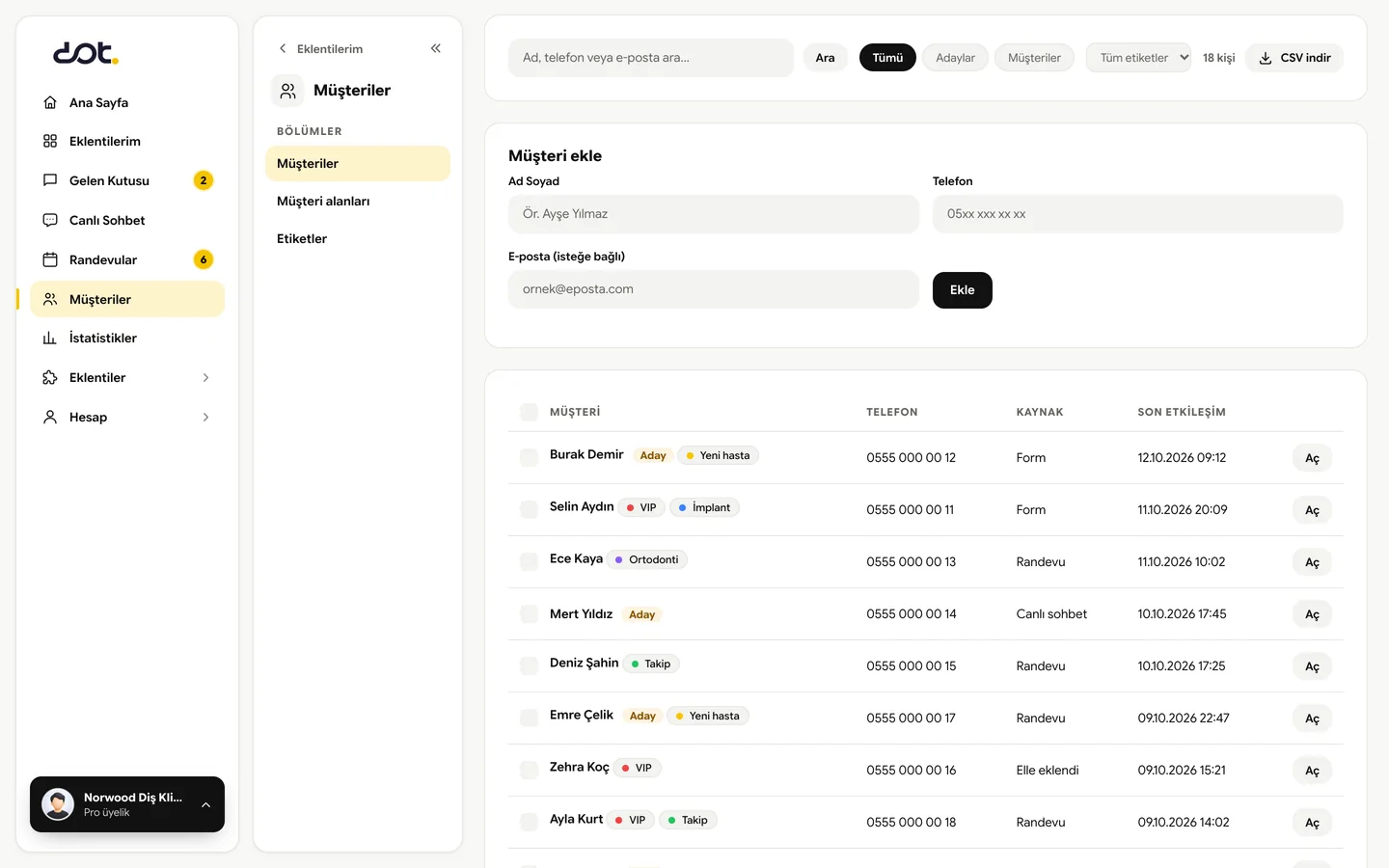This screenshot has height=868, width=1389.
Task: Click the Eklentilerim grid icon
Action: click(50, 141)
